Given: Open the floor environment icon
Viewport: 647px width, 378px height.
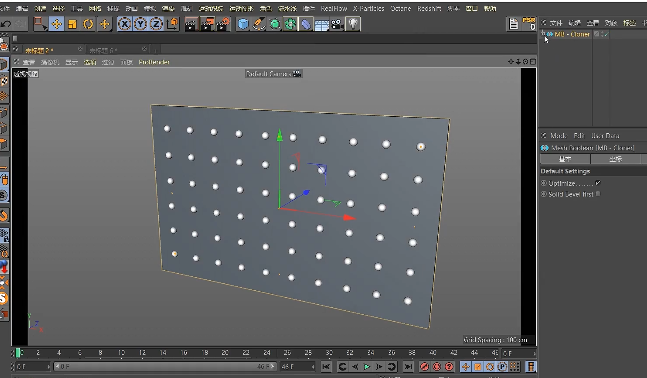Looking at the screenshot, I should (x=321, y=24).
